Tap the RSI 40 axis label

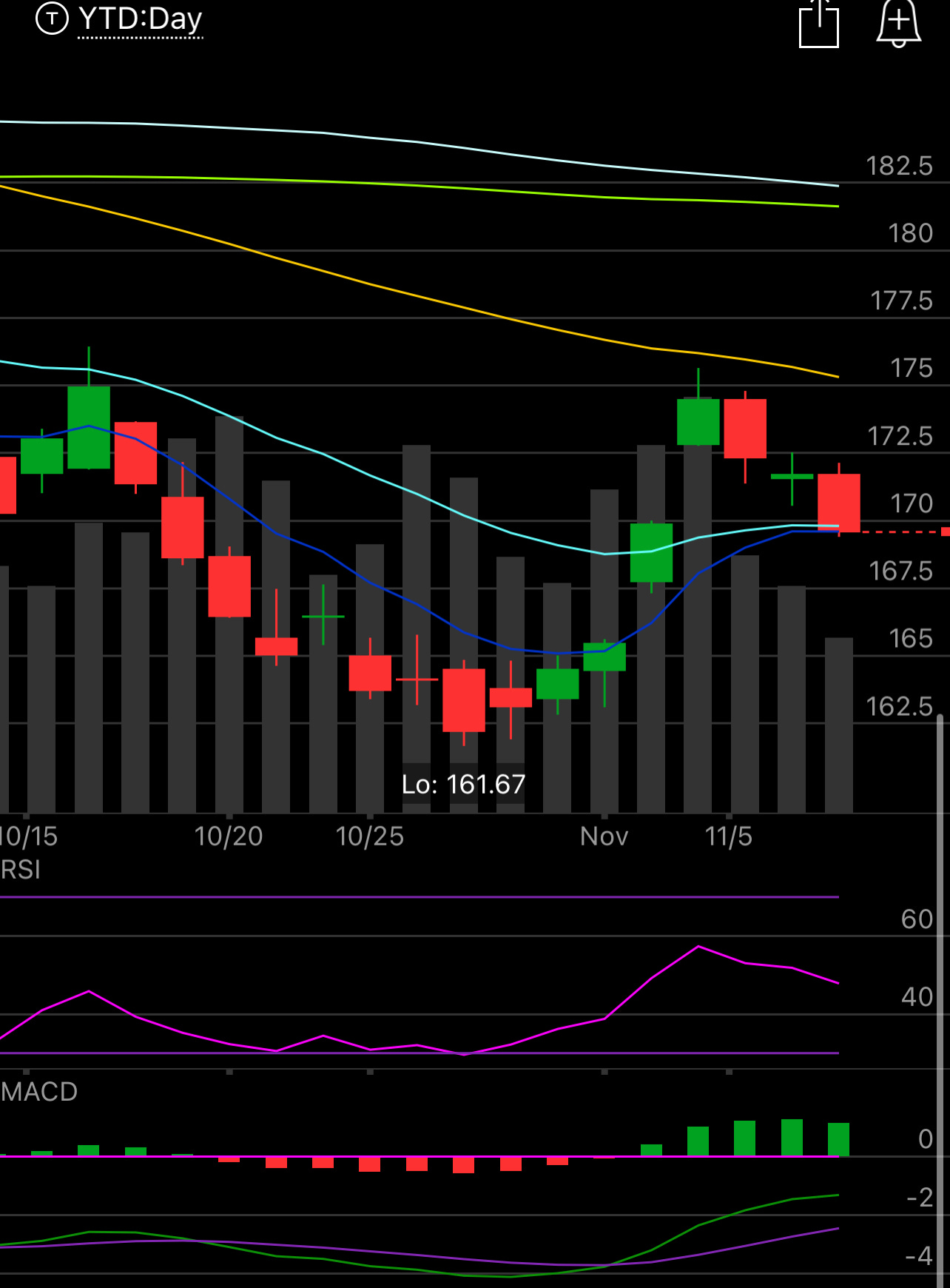(x=917, y=997)
